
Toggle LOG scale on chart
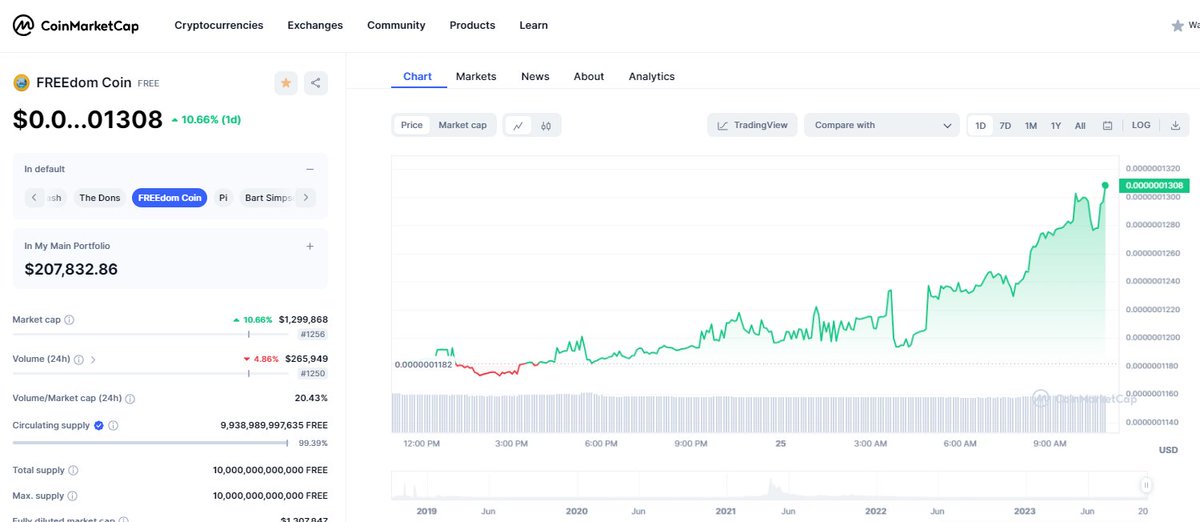click(1141, 125)
